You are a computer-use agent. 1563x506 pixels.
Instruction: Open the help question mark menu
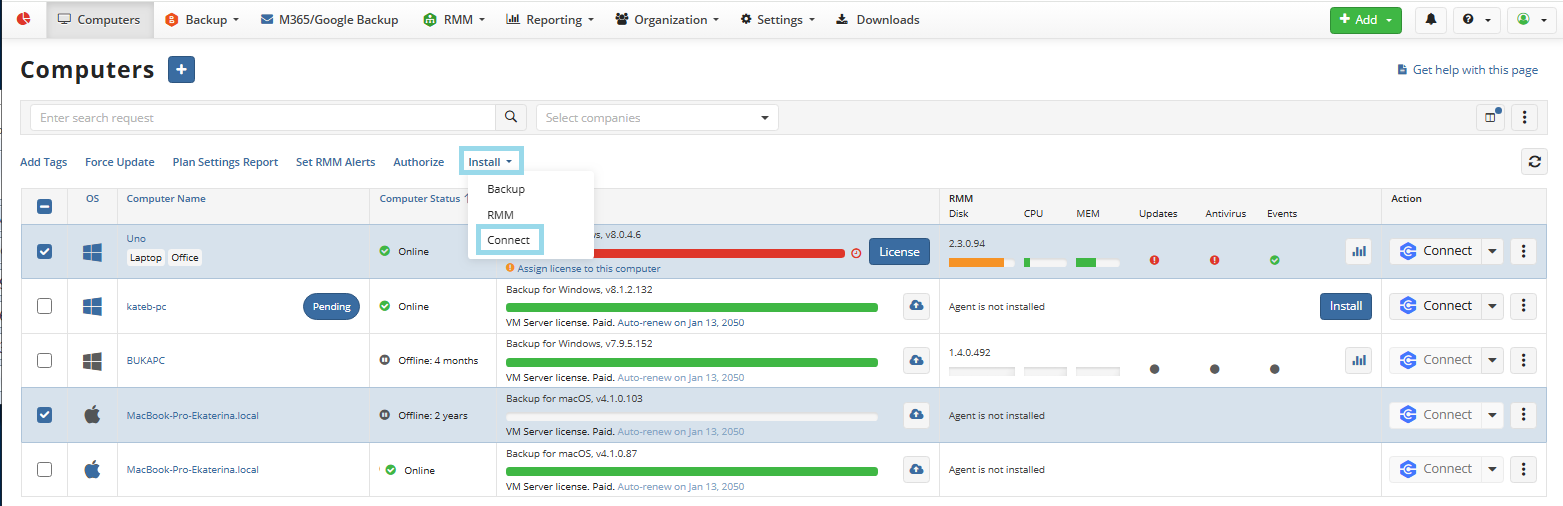[x=1476, y=20]
